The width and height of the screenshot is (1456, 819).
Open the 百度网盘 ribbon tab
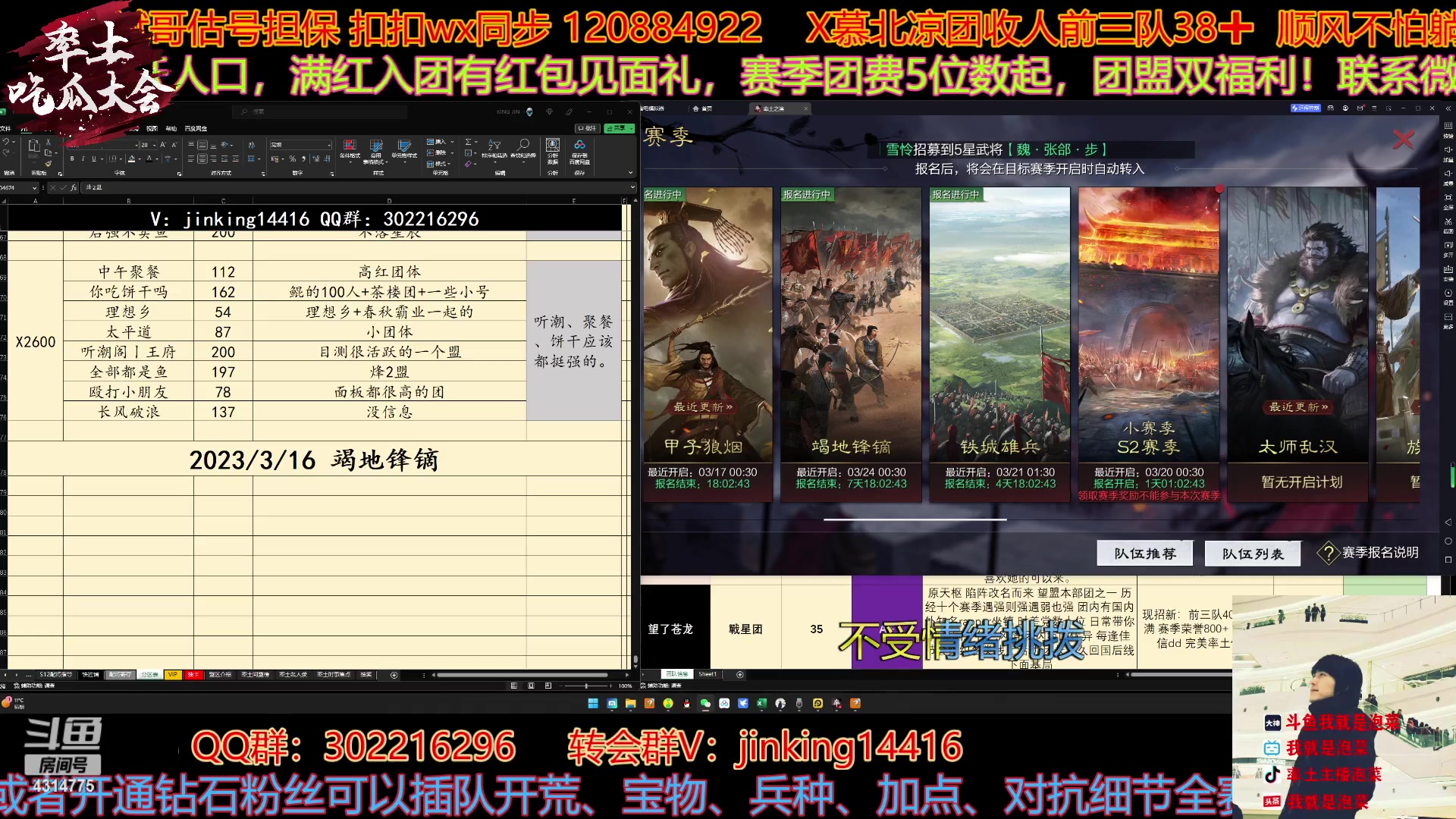pyautogui.click(x=196, y=128)
